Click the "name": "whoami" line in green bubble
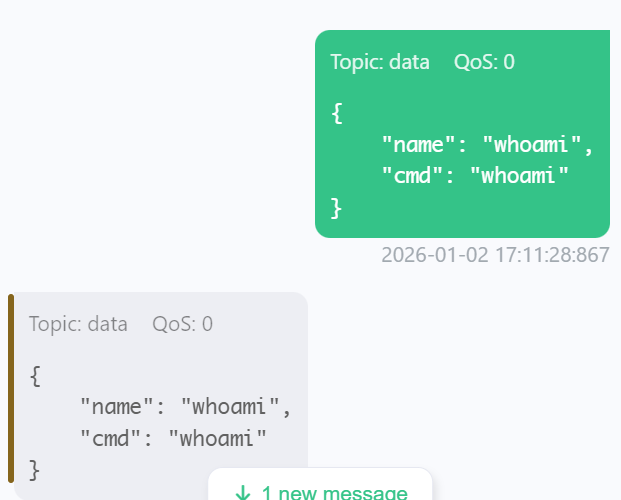The width and height of the screenshot is (621, 500). pyautogui.click(x=487, y=145)
